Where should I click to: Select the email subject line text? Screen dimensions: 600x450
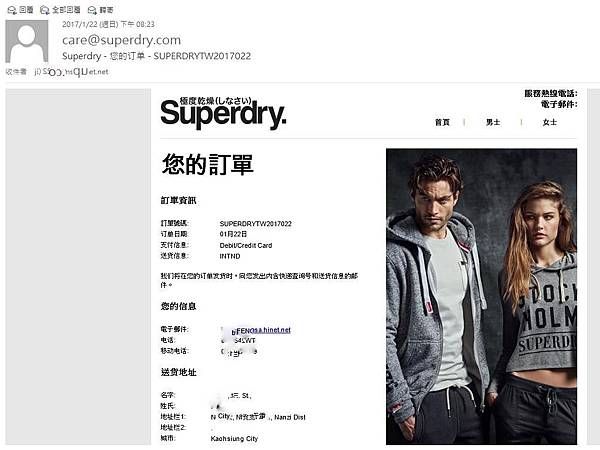click(x=157, y=56)
